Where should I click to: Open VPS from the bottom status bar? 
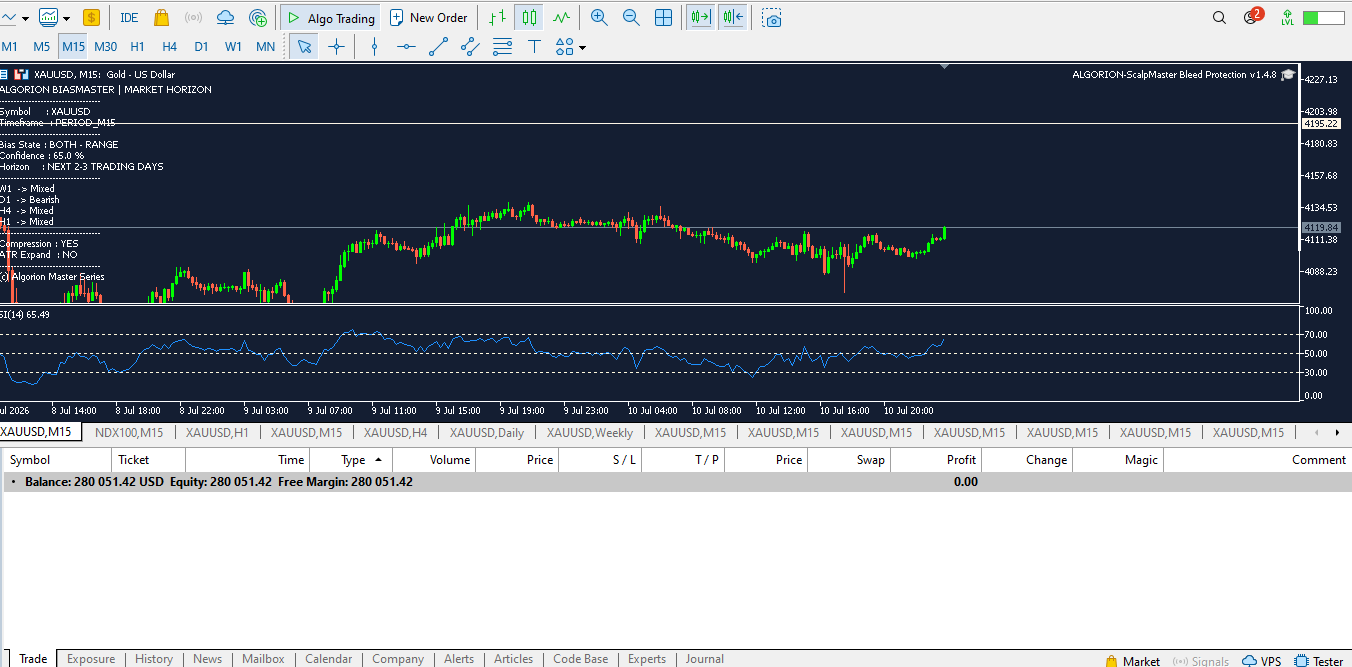(1262, 661)
